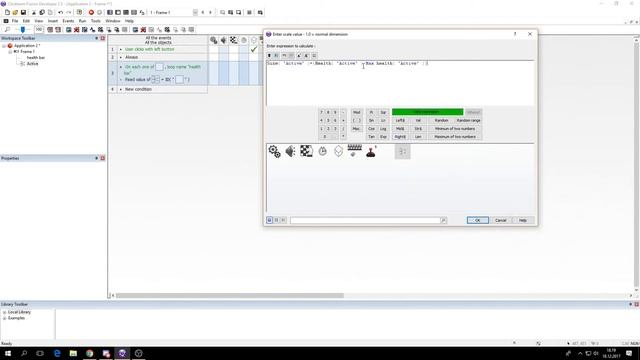Viewport: 640px width, 360px height.
Task: Select health bar in workspace tree
Action: point(36,58)
